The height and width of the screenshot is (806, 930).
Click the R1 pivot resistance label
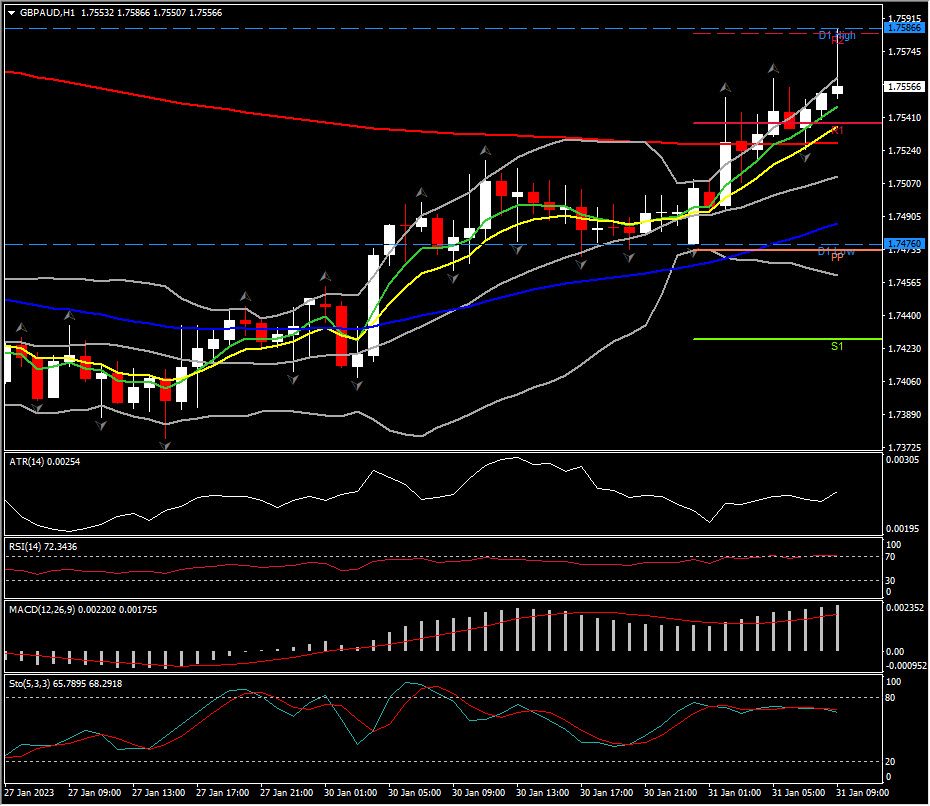click(837, 131)
